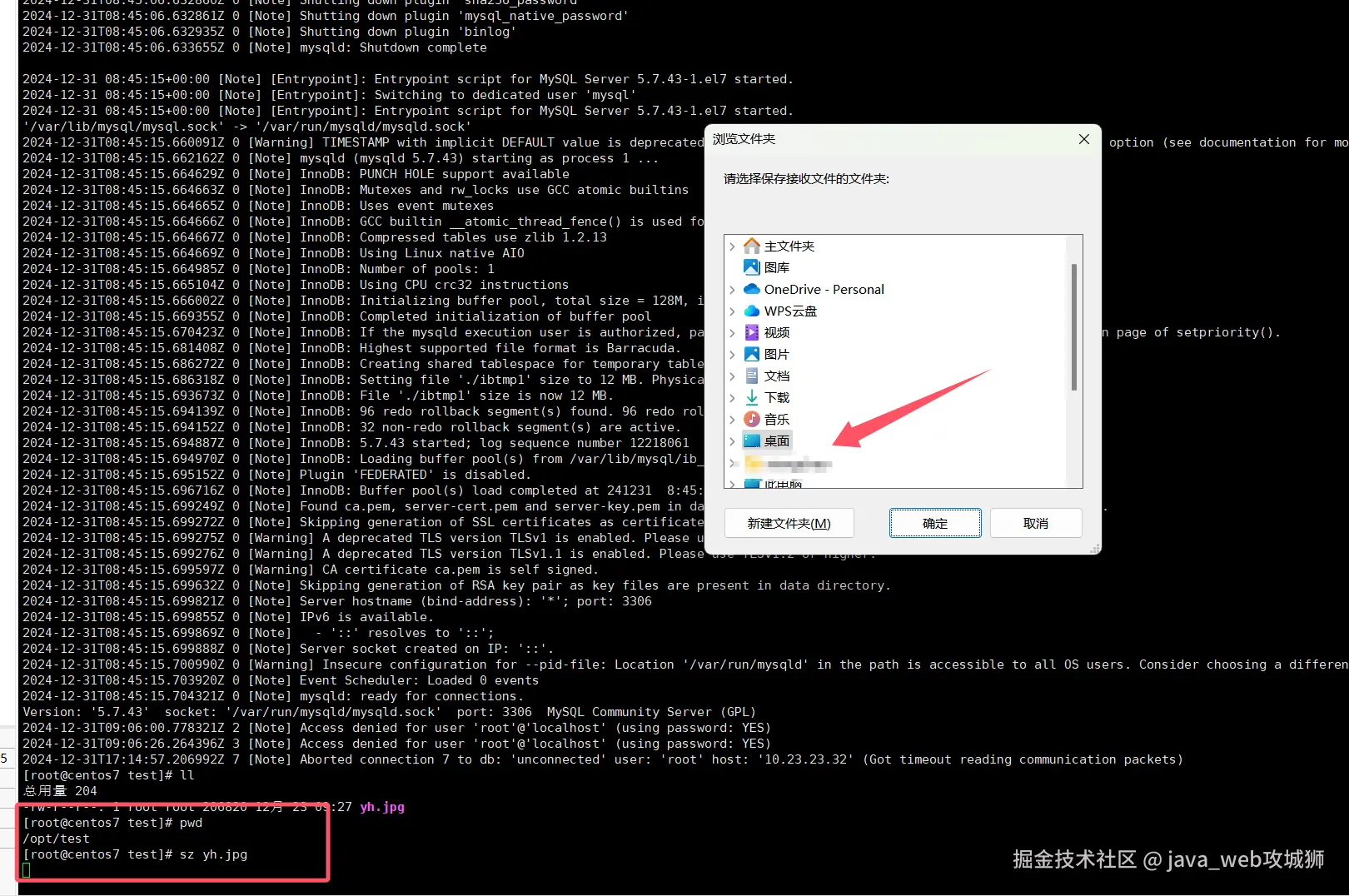
Task: Click the 图库 gallery icon
Action: tap(752, 267)
